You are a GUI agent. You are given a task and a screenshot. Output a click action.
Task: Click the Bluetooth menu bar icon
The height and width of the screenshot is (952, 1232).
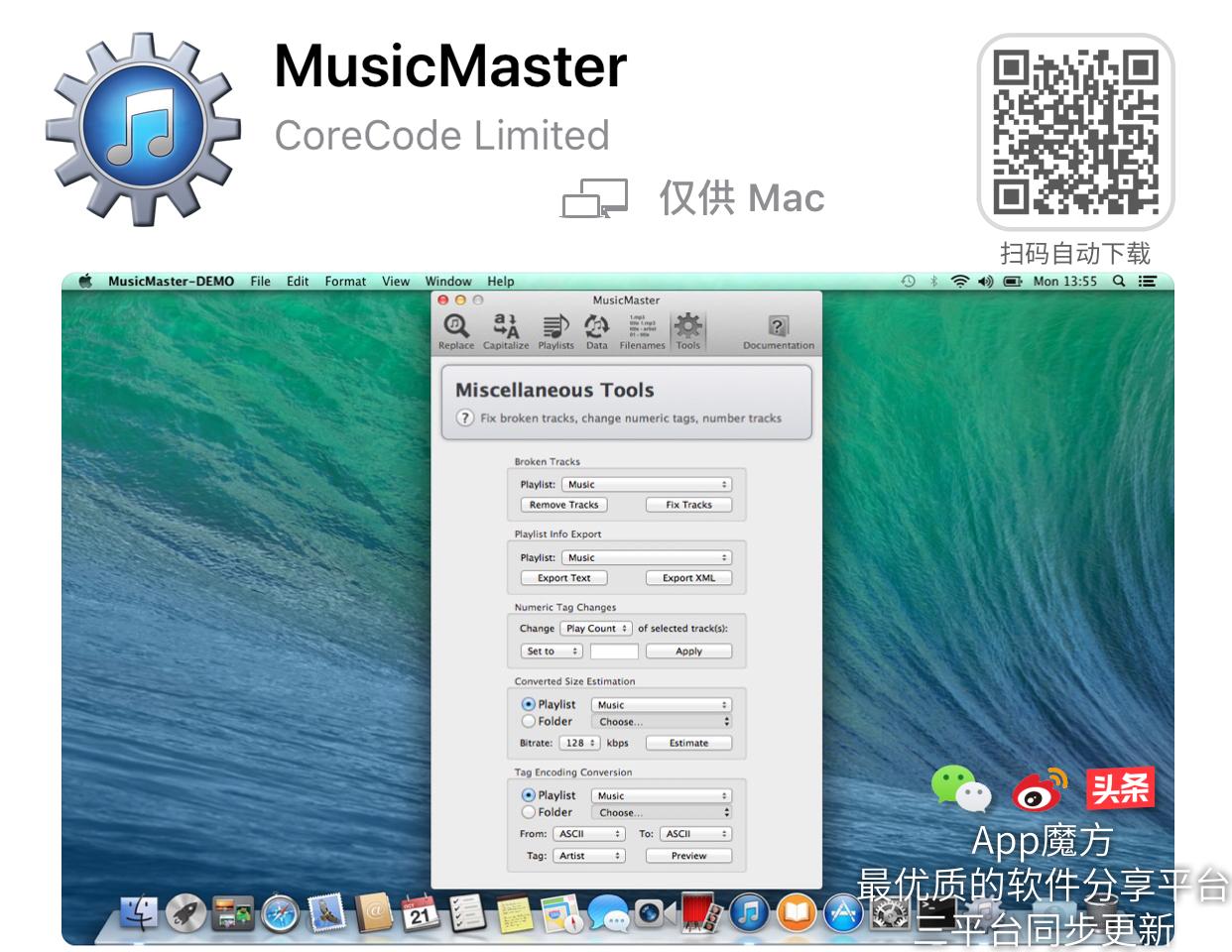(933, 282)
